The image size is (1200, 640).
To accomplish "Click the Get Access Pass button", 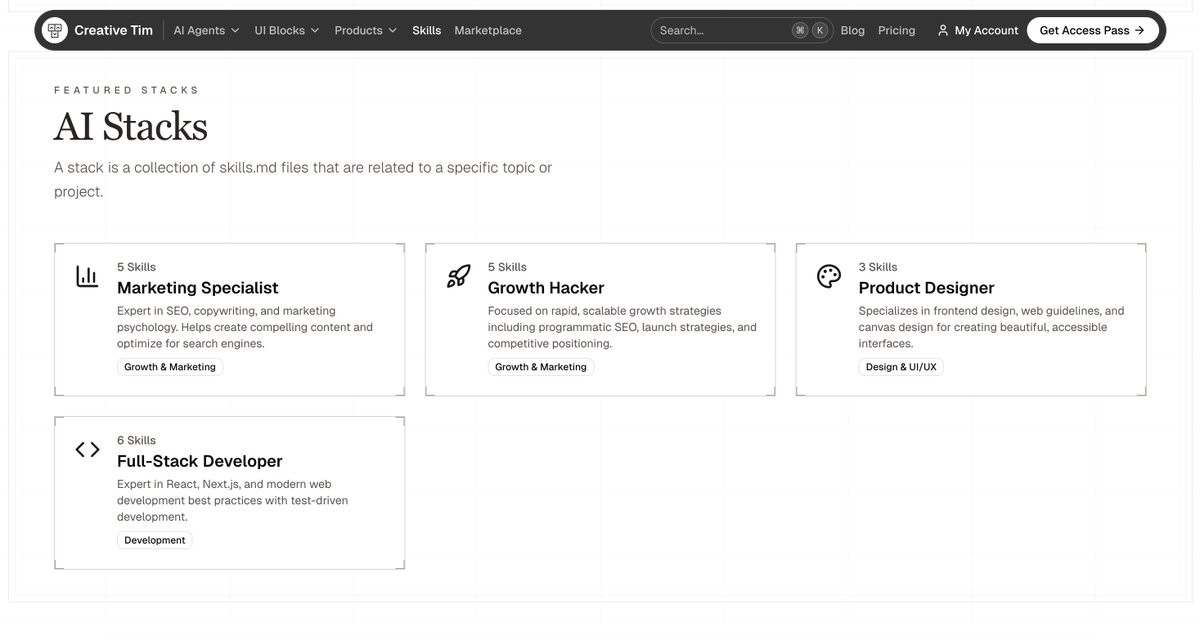I will 1093,30.
